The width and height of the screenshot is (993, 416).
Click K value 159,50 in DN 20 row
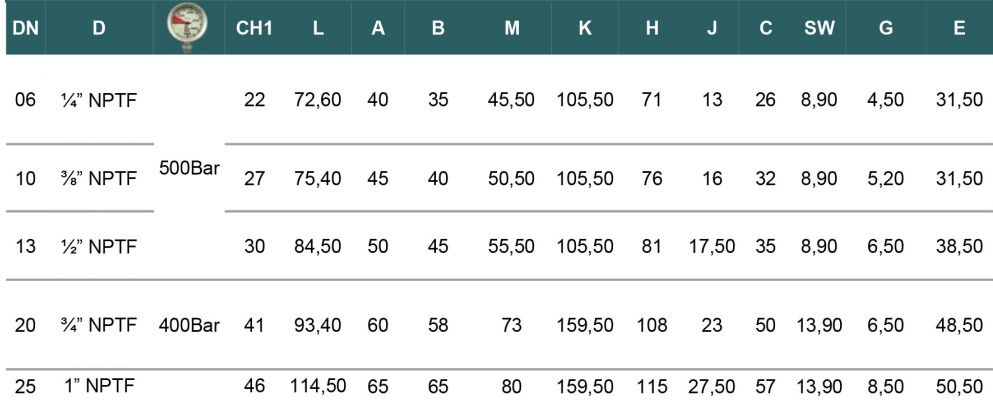(x=585, y=325)
